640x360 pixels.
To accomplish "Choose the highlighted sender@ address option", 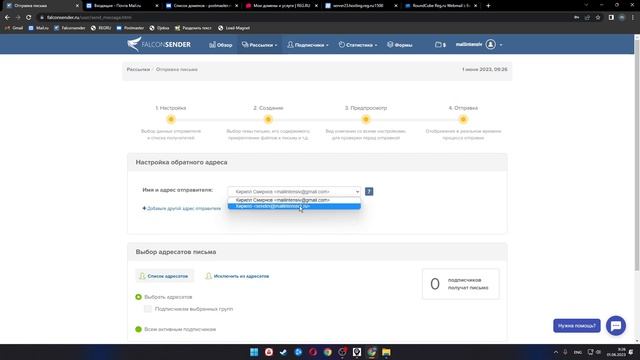I will coord(294,206).
